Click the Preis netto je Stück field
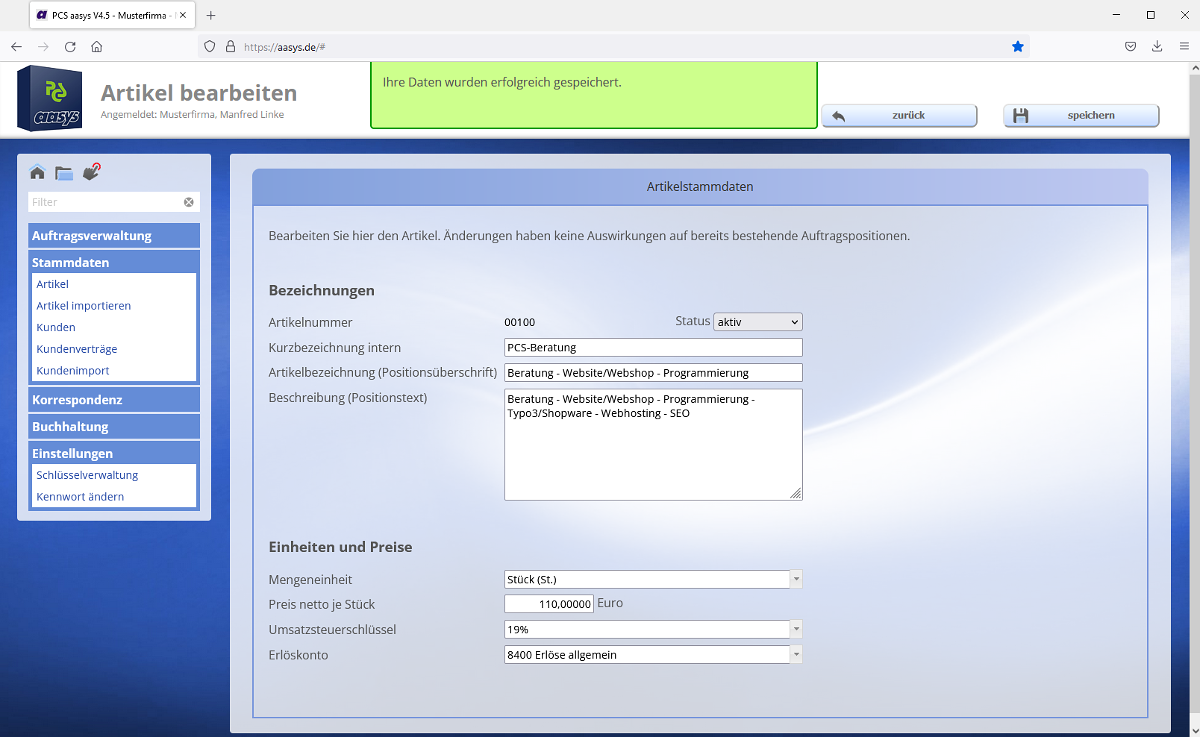The image size is (1200, 737). click(x=549, y=604)
